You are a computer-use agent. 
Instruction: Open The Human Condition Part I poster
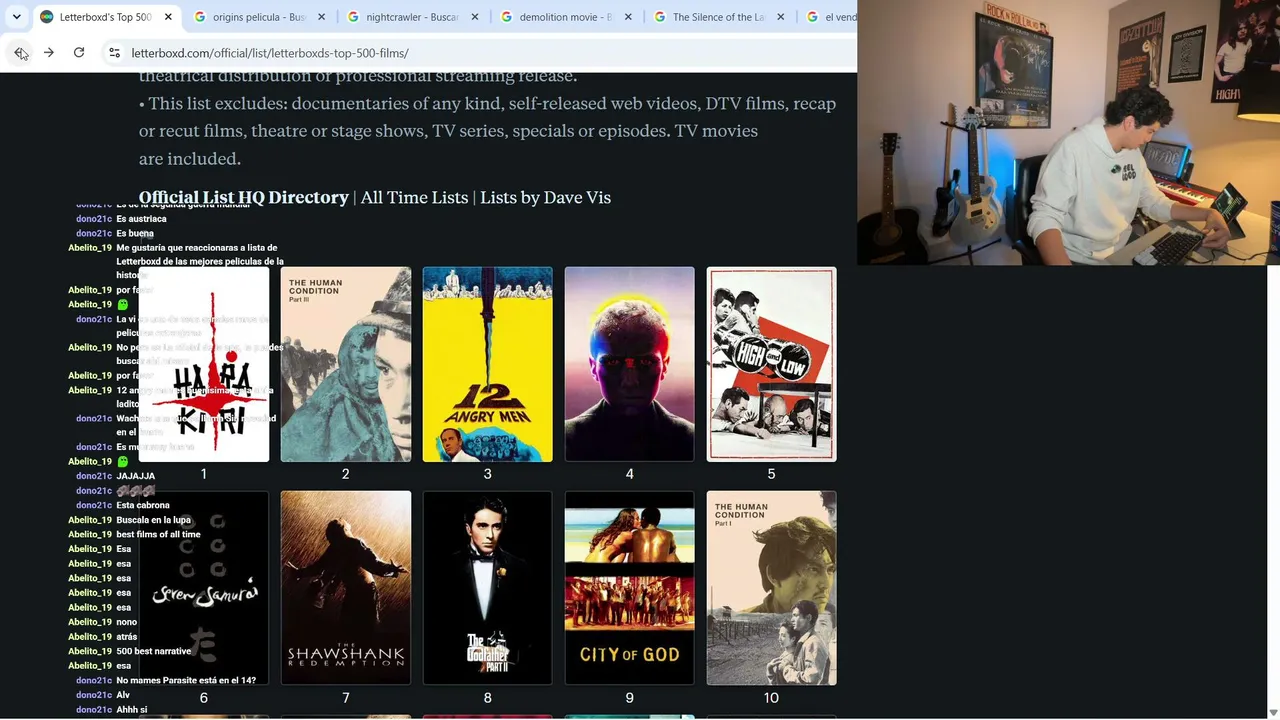772,588
